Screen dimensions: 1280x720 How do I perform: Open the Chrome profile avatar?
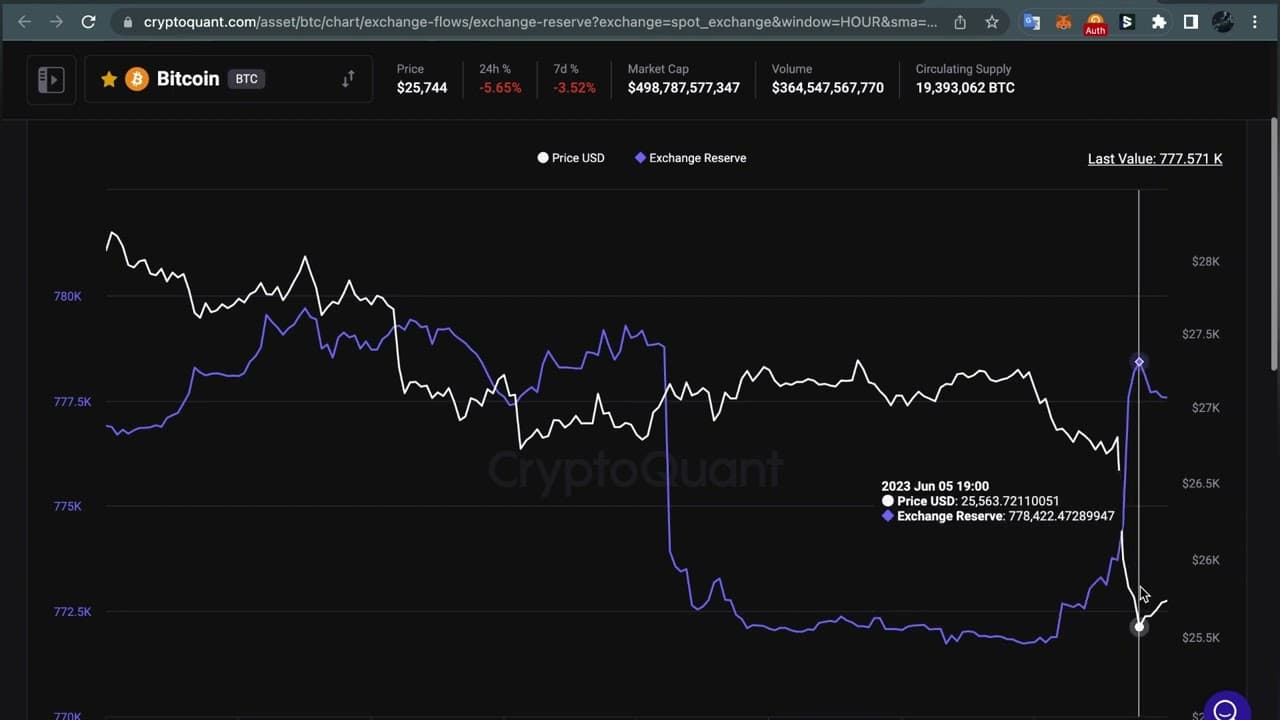[1223, 21]
